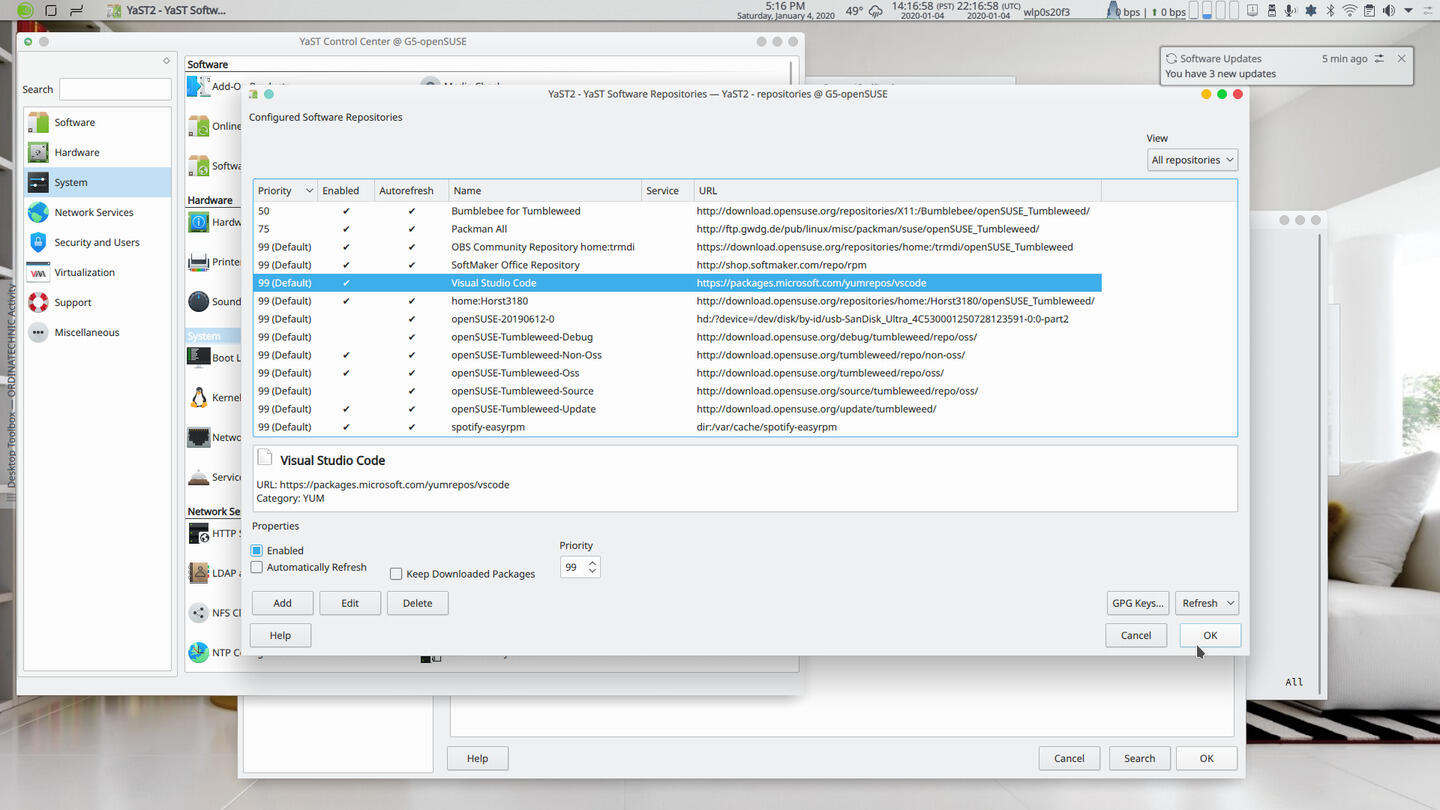Click the GPG Keys... button
Screen dimensions: 1440x810
tap(1137, 603)
